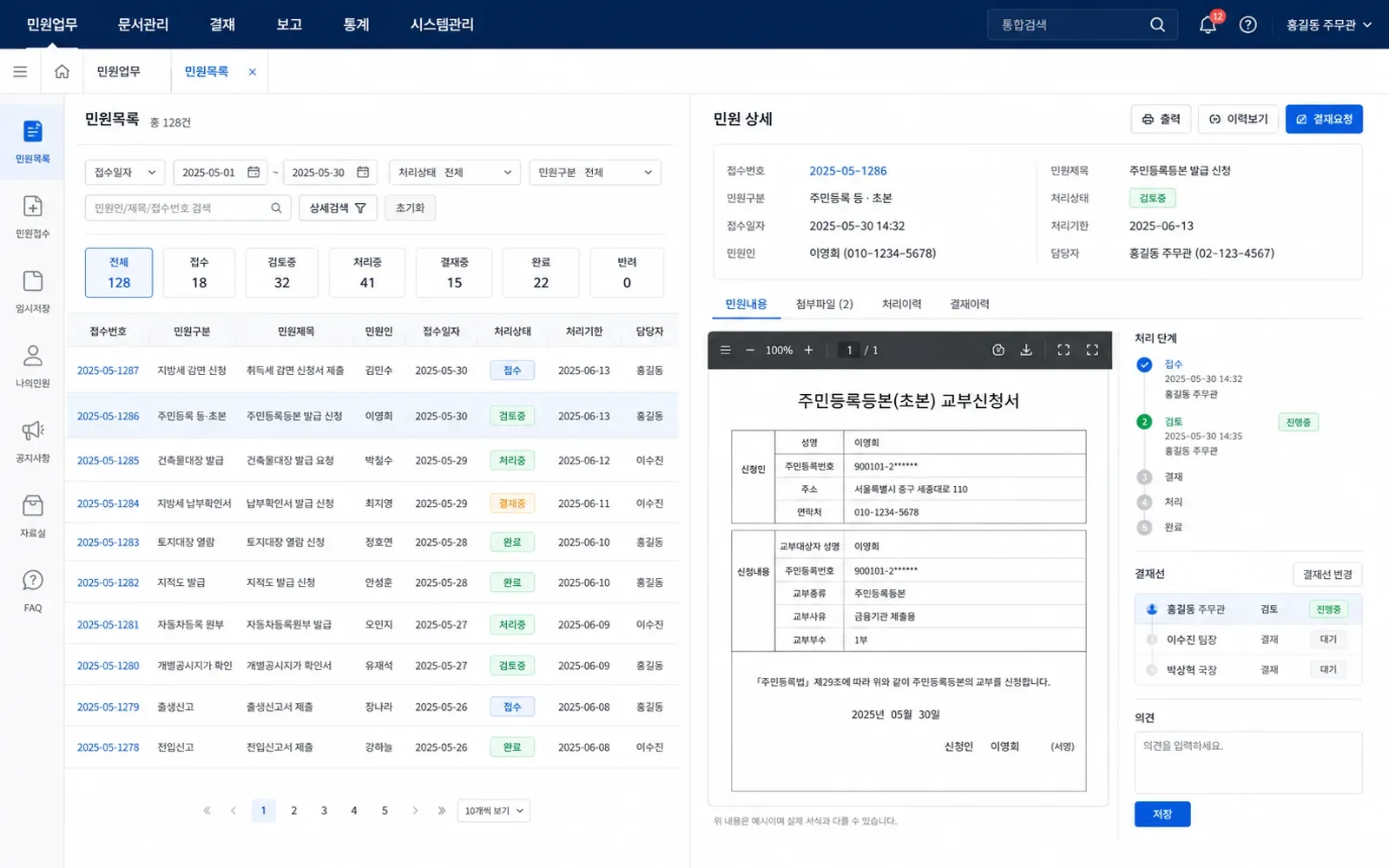Click the hamburger menu icon beside home
The width and height of the screenshot is (1389, 868).
[20, 71]
